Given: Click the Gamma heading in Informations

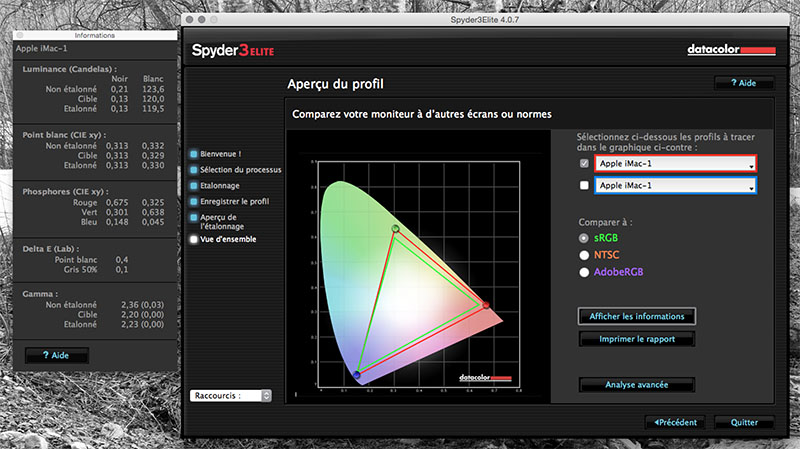Looking at the screenshot, I should [x=40, y=294].
